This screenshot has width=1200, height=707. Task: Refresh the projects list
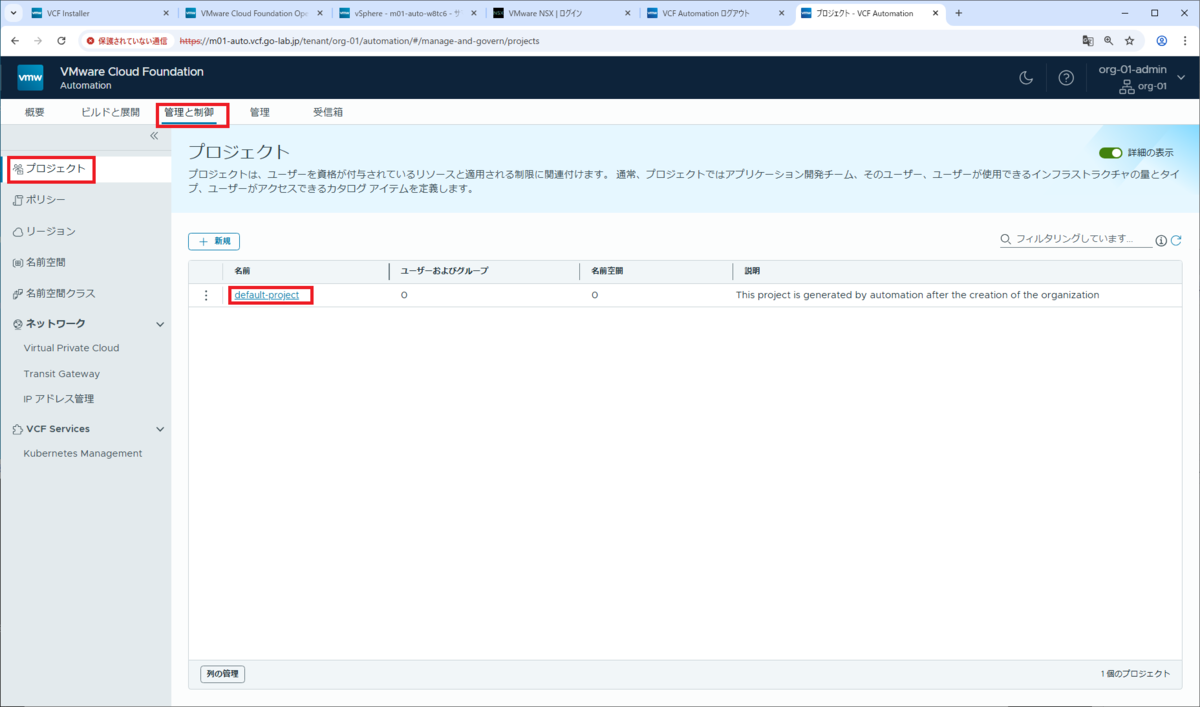(1176, 240)
